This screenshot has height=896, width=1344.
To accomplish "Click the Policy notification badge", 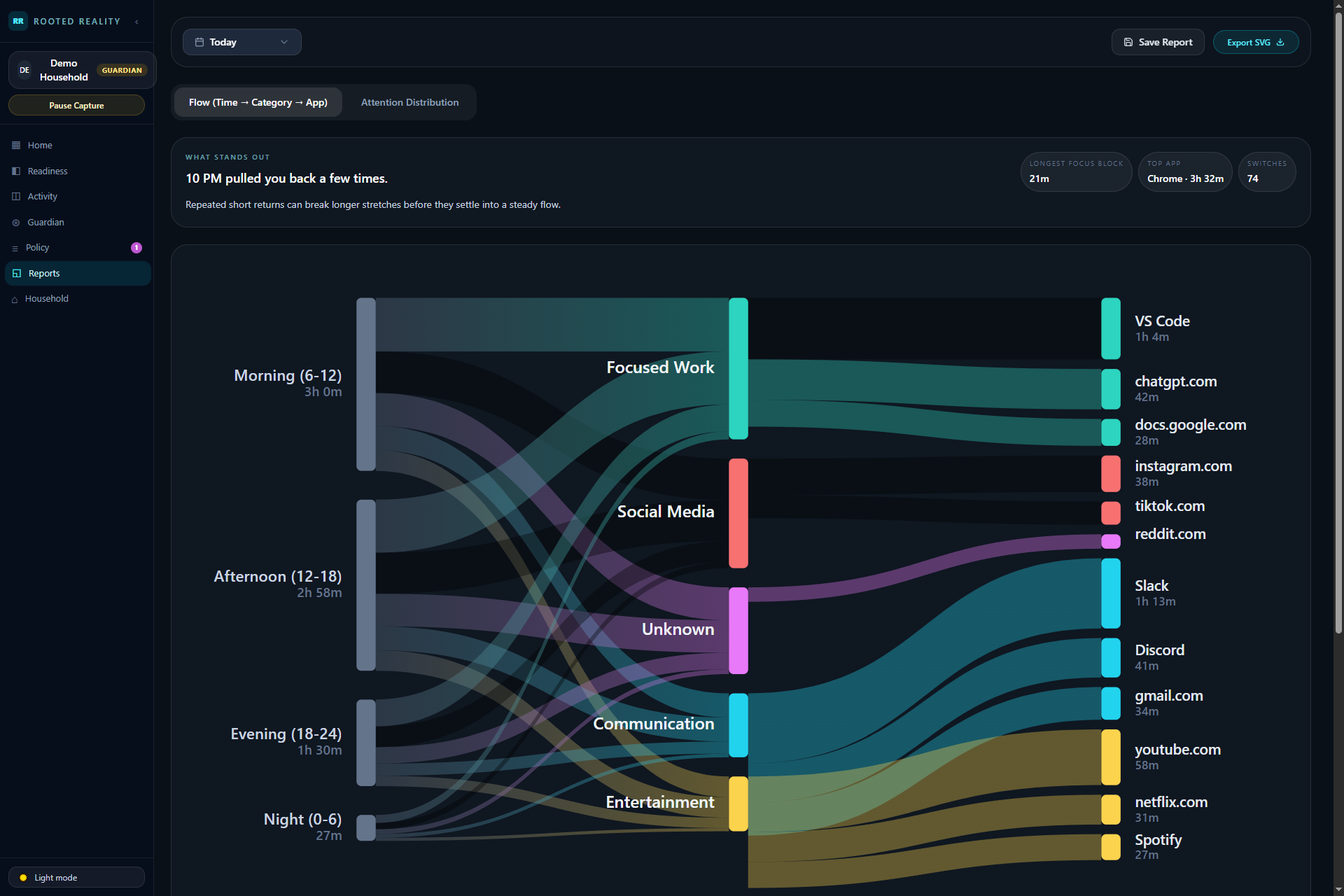I will [x=136, y=247].
